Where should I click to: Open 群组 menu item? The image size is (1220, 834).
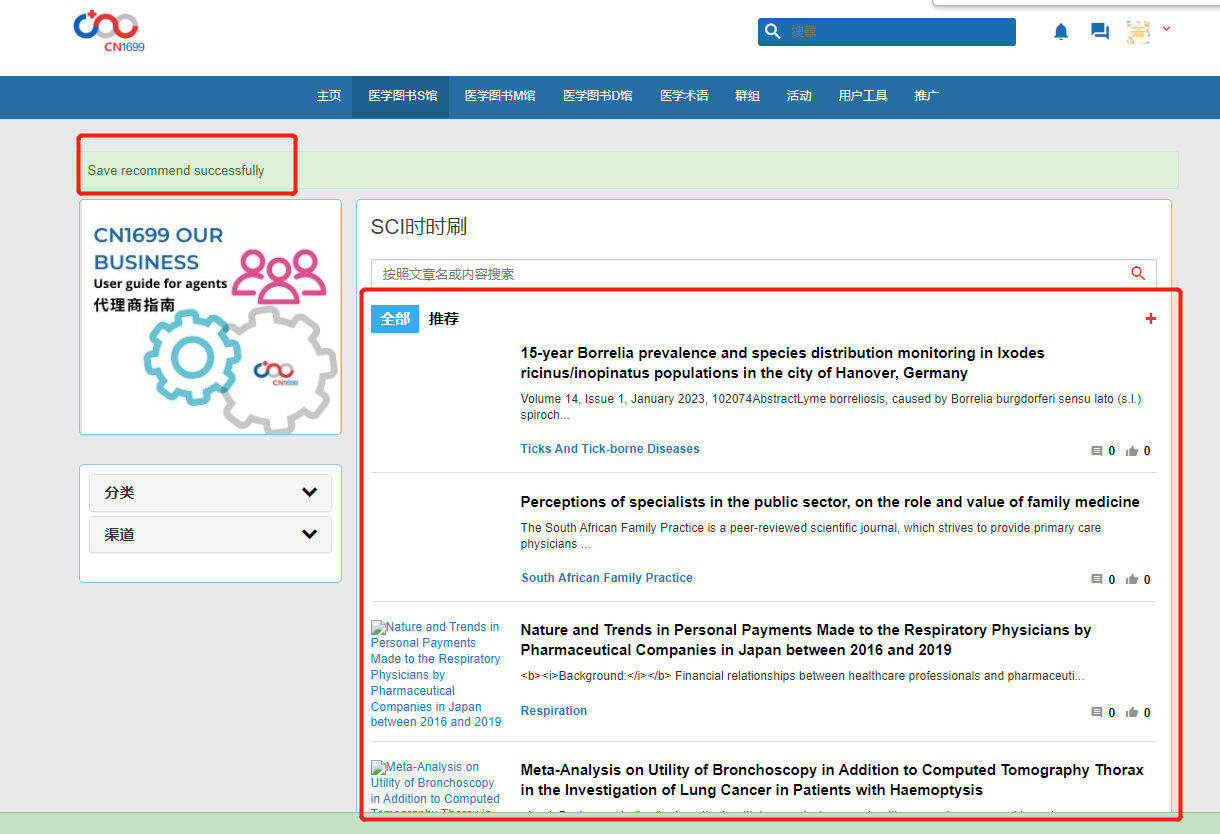(x=747, y=96)
